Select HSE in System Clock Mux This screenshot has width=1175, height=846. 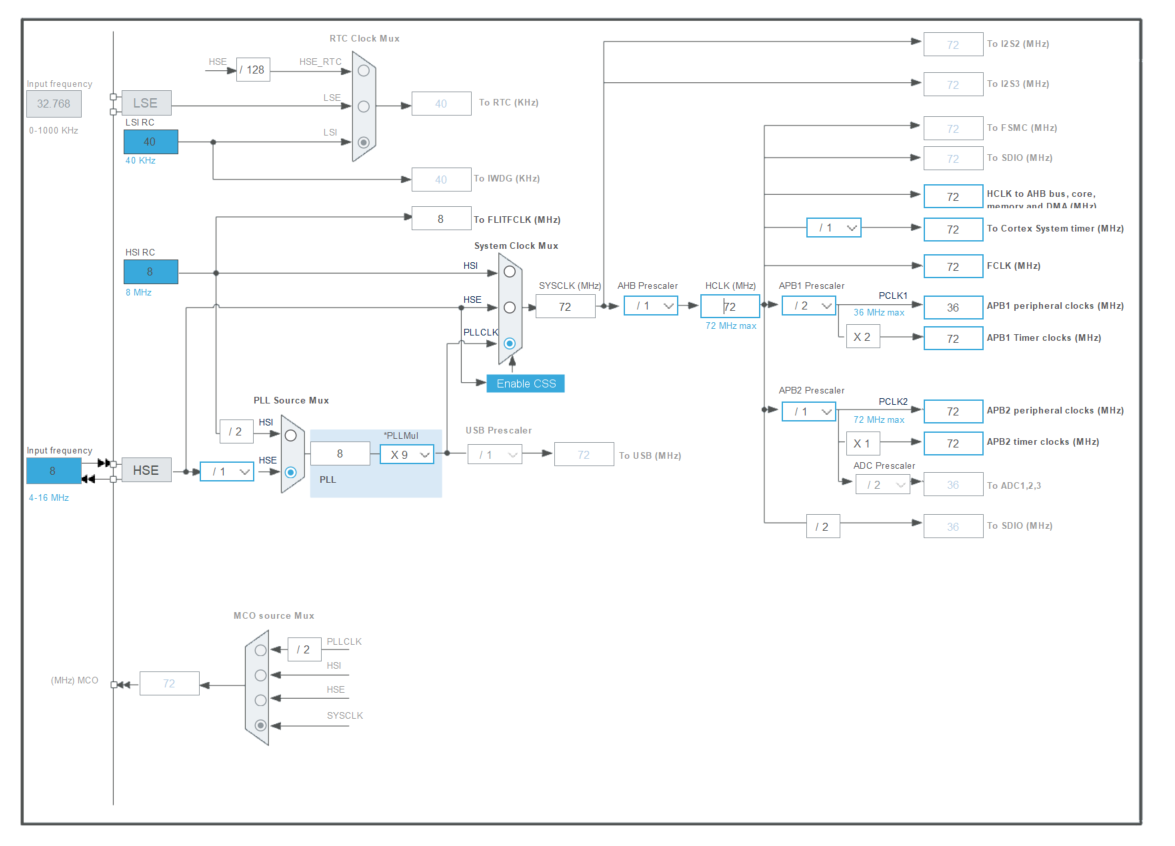click(x=510, y=307)
